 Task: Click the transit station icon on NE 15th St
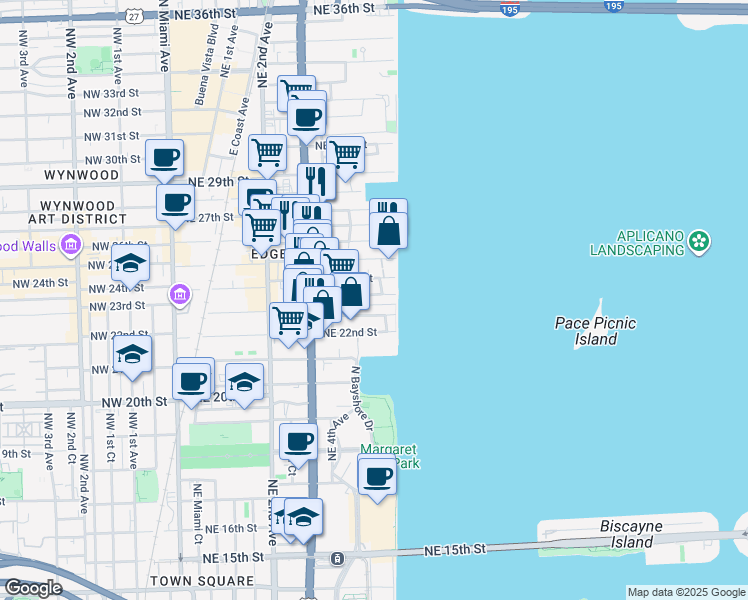pos(337,558)
